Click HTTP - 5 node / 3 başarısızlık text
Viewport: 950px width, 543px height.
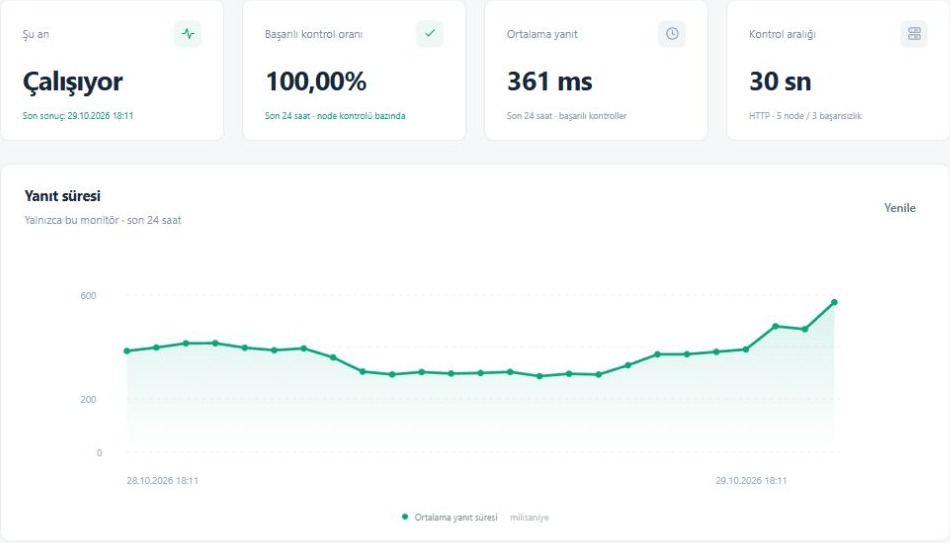pos(805,116)
